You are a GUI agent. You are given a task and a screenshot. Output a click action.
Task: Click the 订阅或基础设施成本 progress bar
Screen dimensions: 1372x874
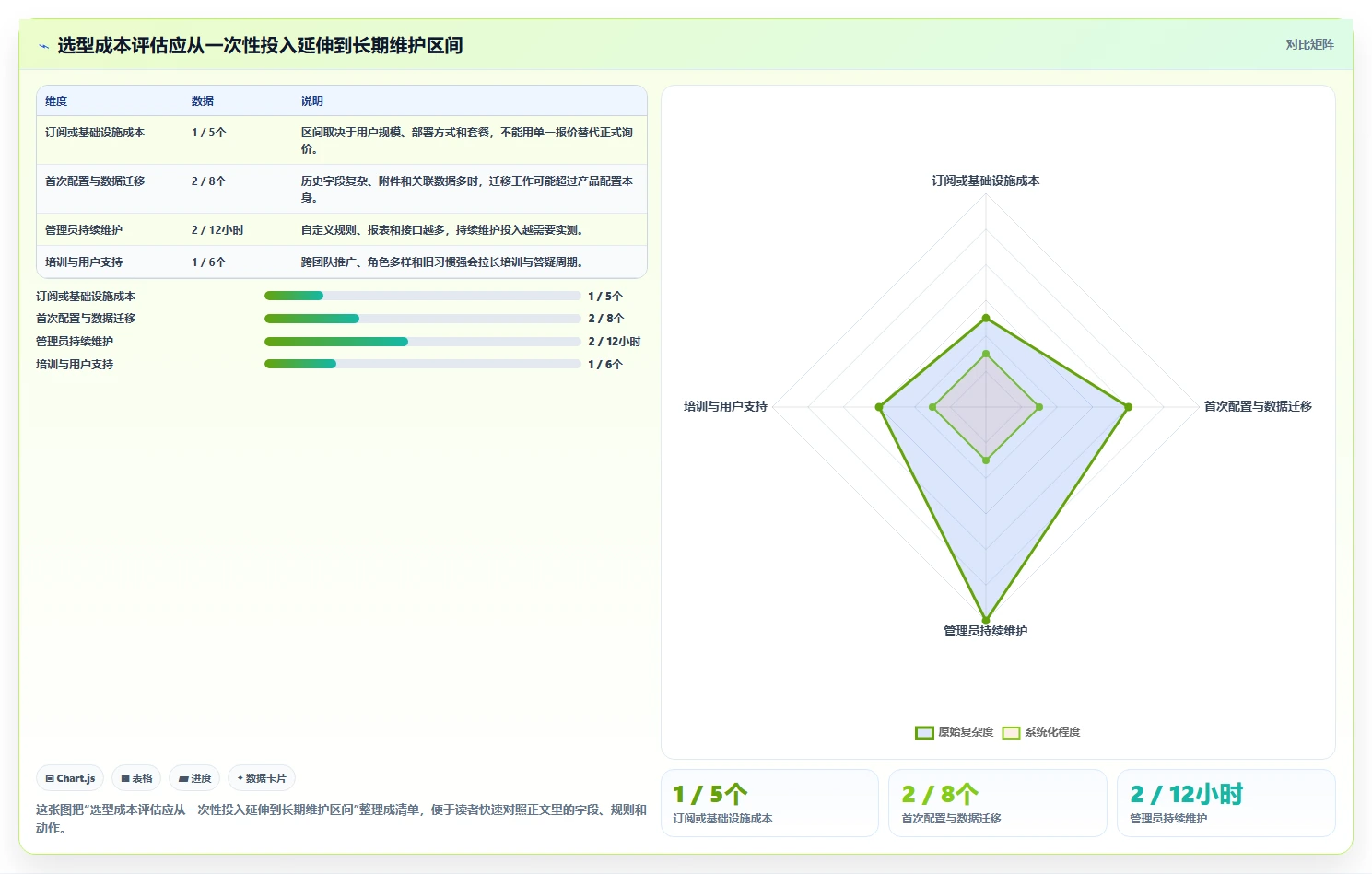pos(422,296)
